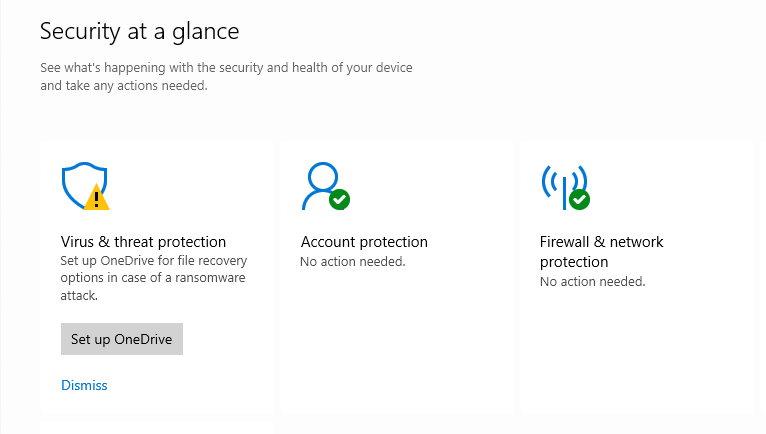Click the yellow warning badge on the shield
766x434 pixels.
tap(96, 196)
